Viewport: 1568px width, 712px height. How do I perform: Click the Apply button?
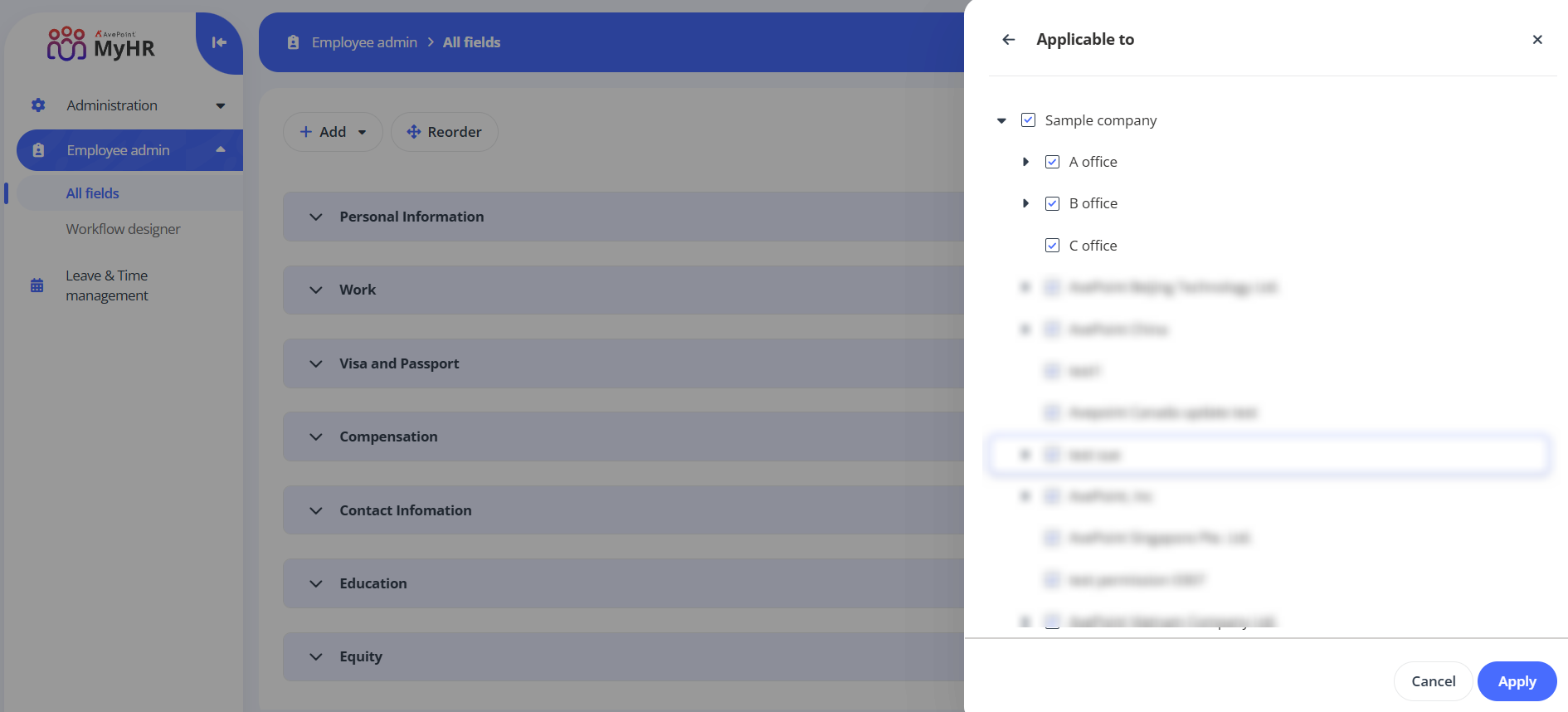click(x=1516, y=681)
